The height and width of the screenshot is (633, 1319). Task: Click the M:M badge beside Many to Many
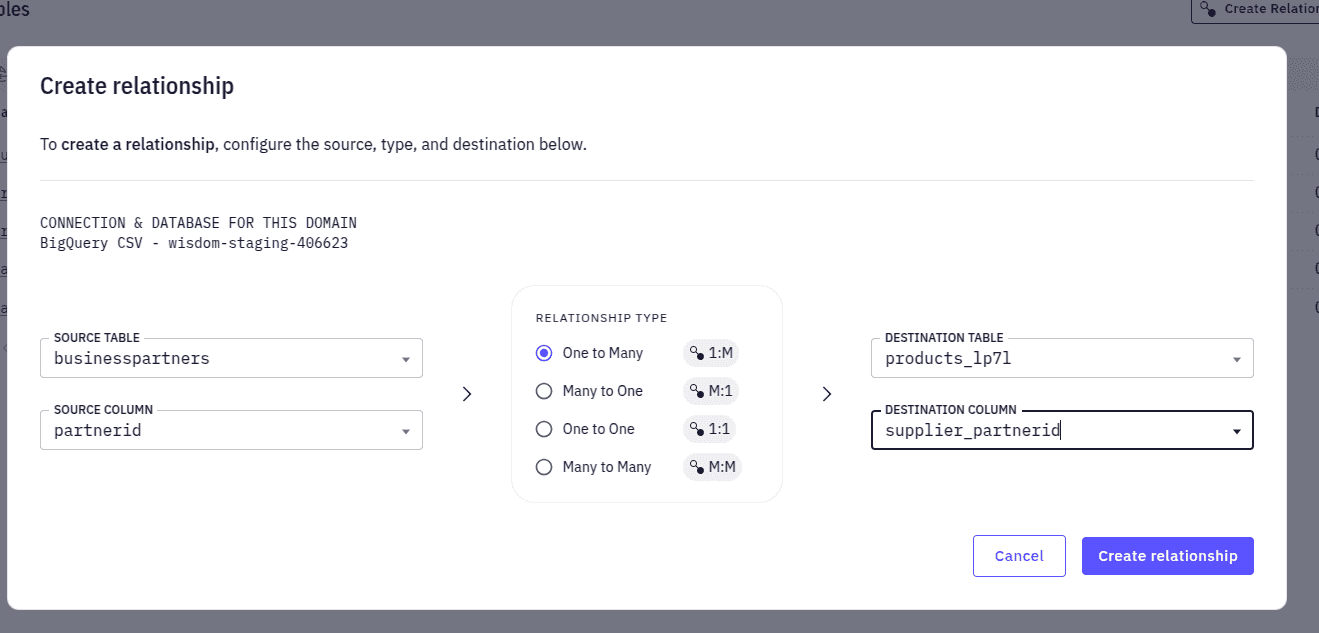(712, 467)
